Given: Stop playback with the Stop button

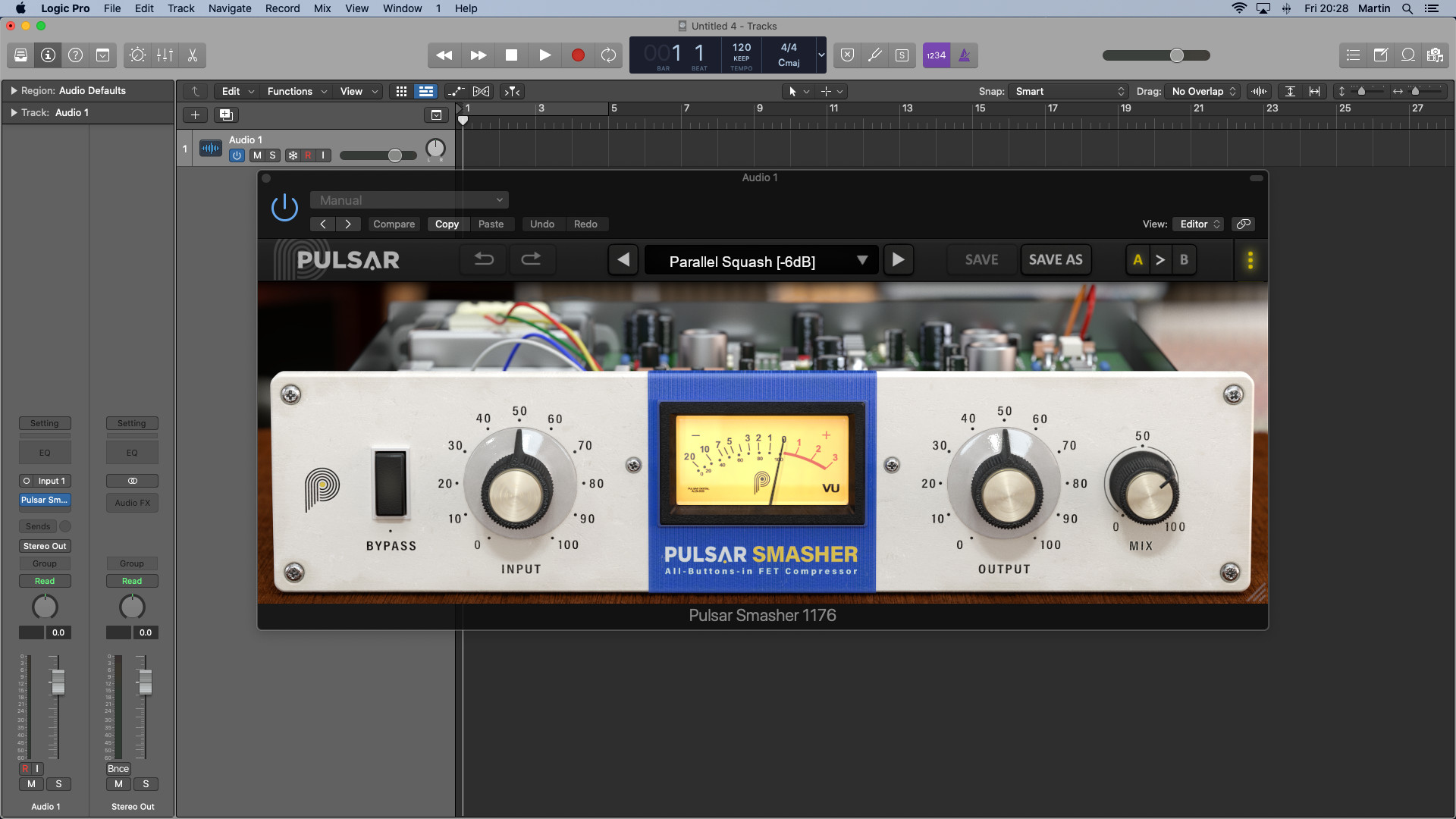Looking at the screenshot, I should (x=511, y=55).
